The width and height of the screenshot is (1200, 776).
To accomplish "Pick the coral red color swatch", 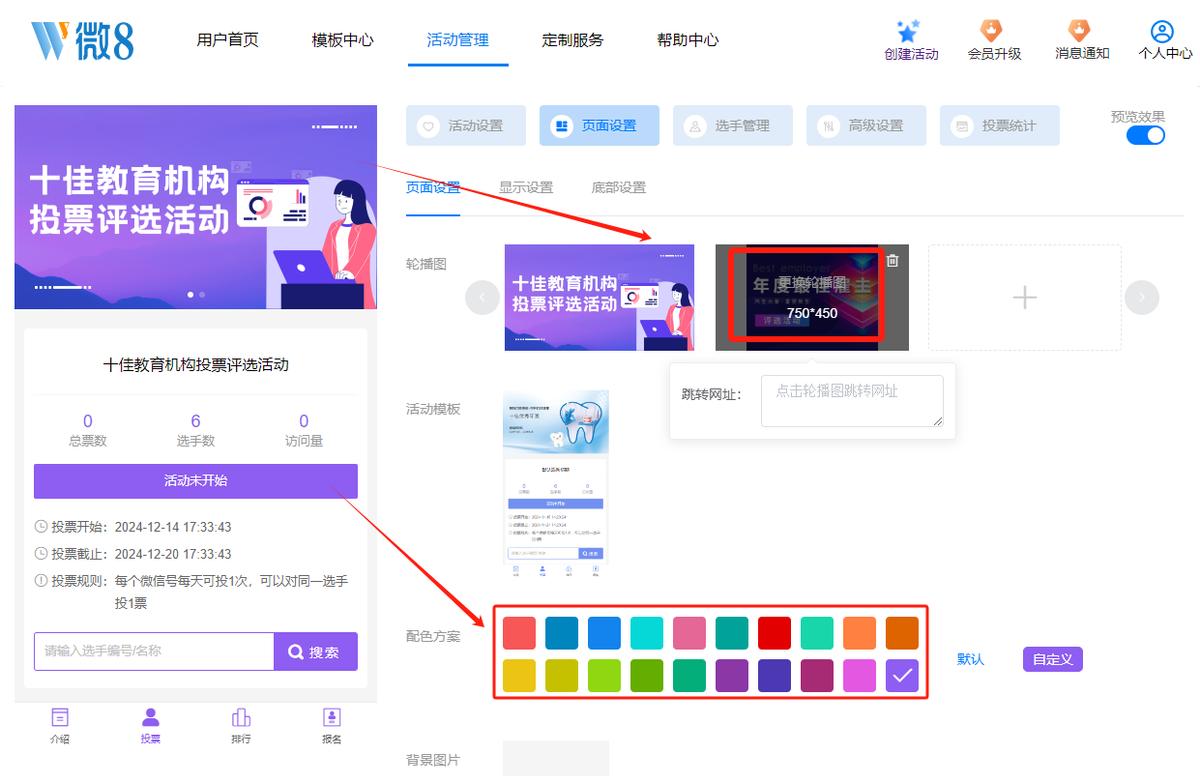I will tap(519, 633).
